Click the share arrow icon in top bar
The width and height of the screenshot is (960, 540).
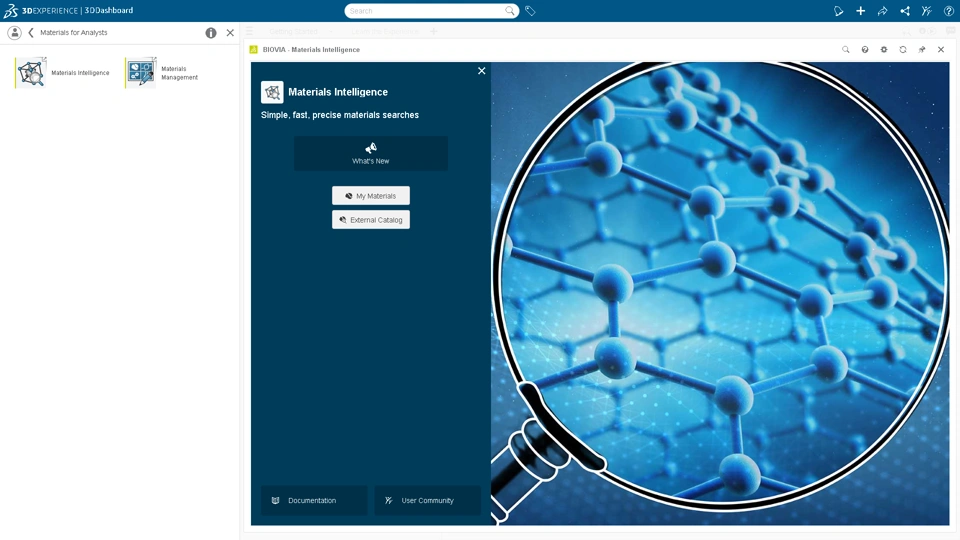coord(882,11)
